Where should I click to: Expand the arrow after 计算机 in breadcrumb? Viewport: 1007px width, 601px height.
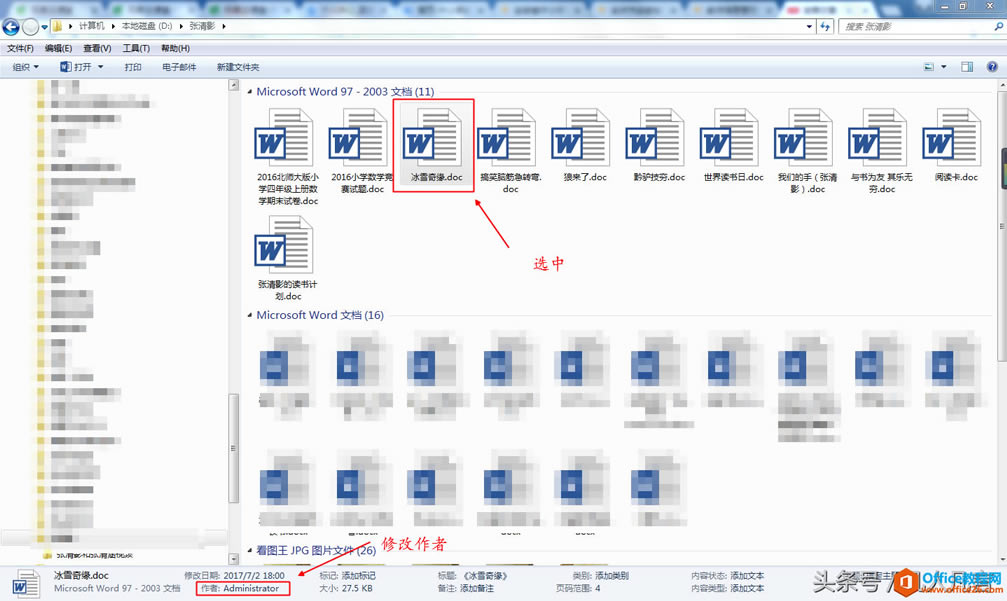tap(113, 26)
